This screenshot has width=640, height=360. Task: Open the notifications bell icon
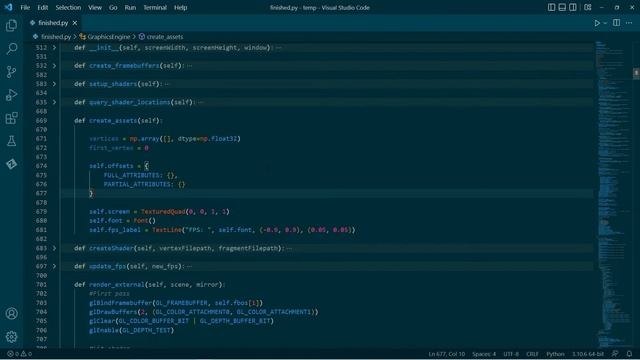tap(629, 354)
